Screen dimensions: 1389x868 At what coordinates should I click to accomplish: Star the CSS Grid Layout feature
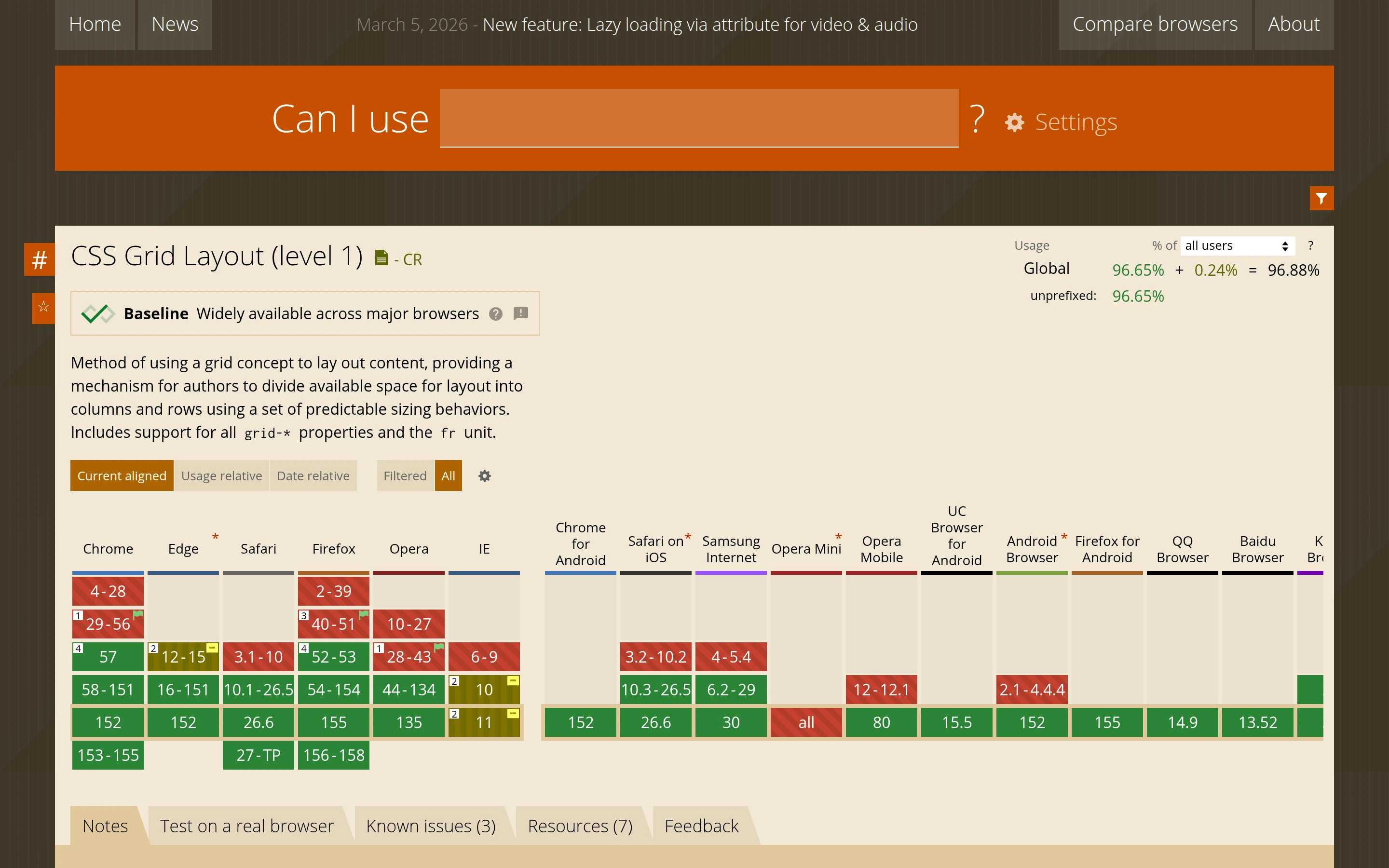pyautogui.click(x=43, y=307)
